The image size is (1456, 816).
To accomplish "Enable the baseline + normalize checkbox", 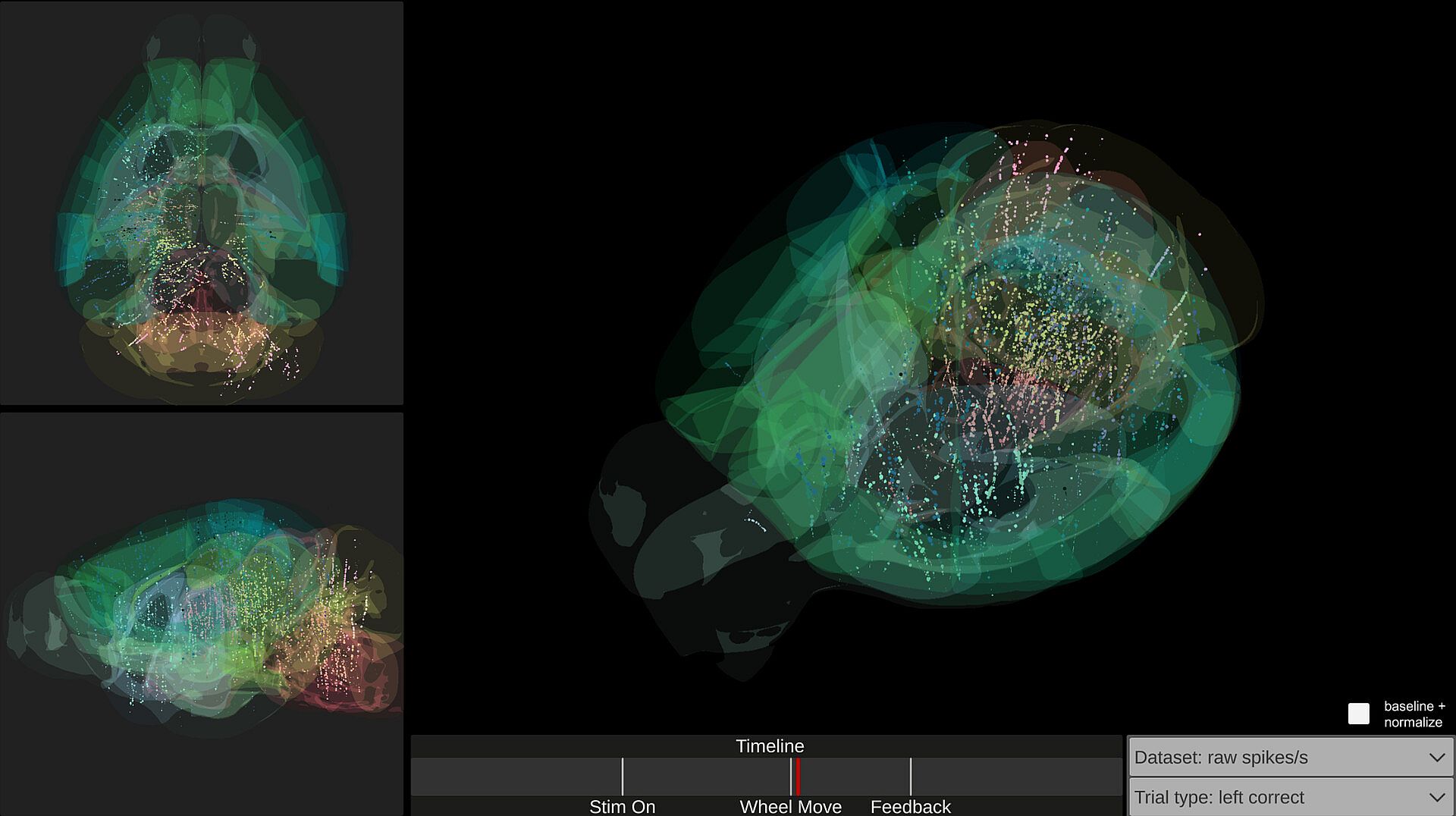I will [x=1358, y=714].
